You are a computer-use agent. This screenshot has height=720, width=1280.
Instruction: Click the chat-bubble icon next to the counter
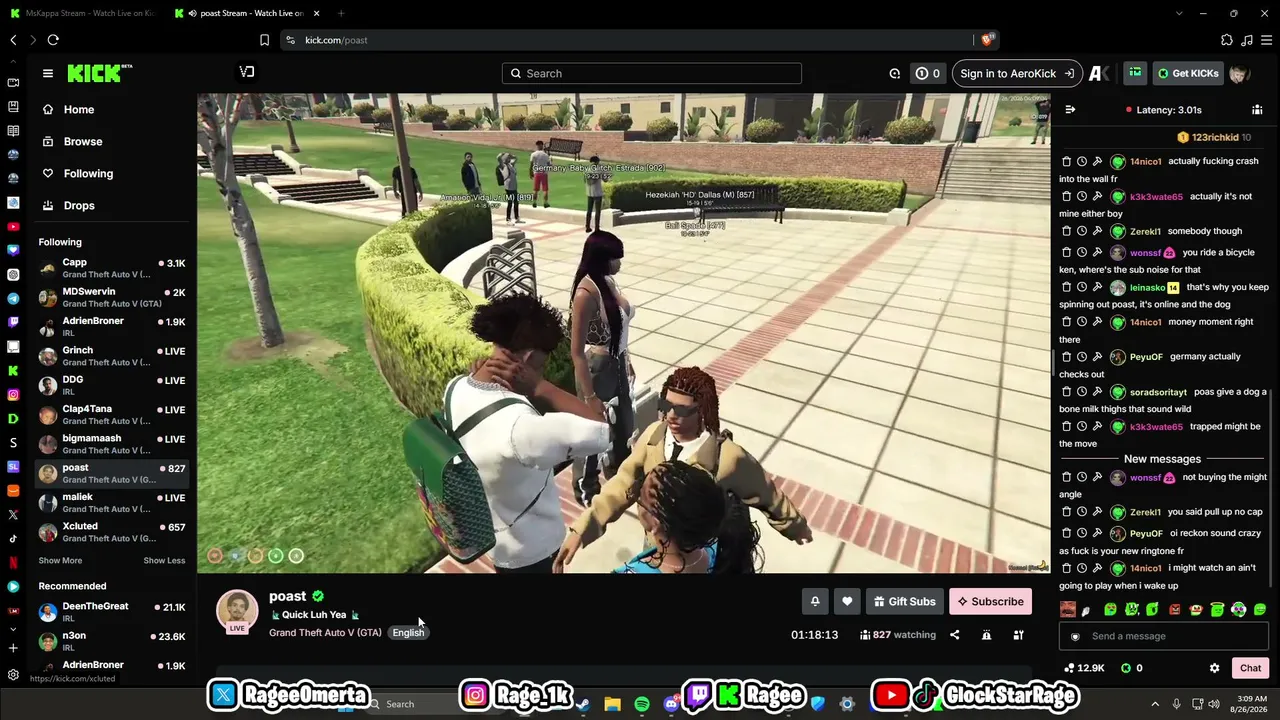(x=895, y=73)
